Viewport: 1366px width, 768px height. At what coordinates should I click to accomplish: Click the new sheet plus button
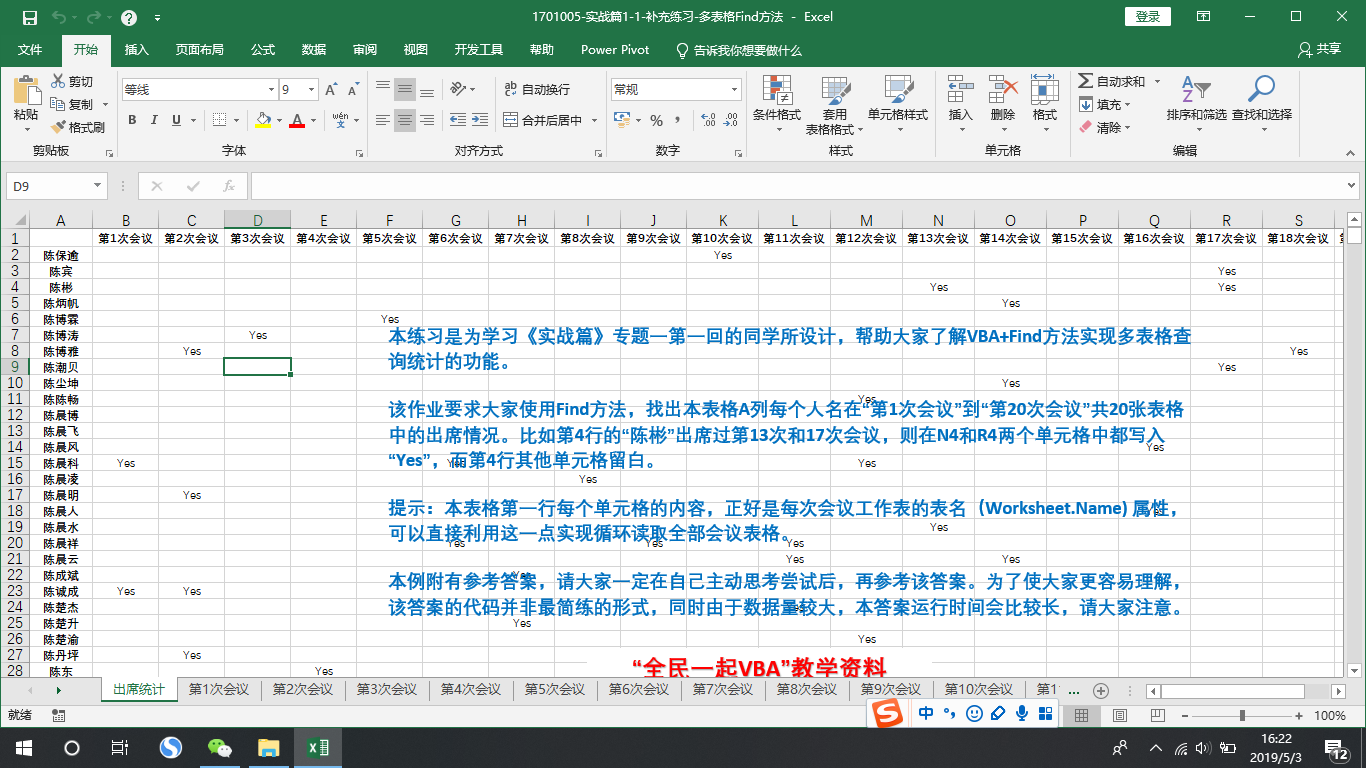pos(1101,690)
